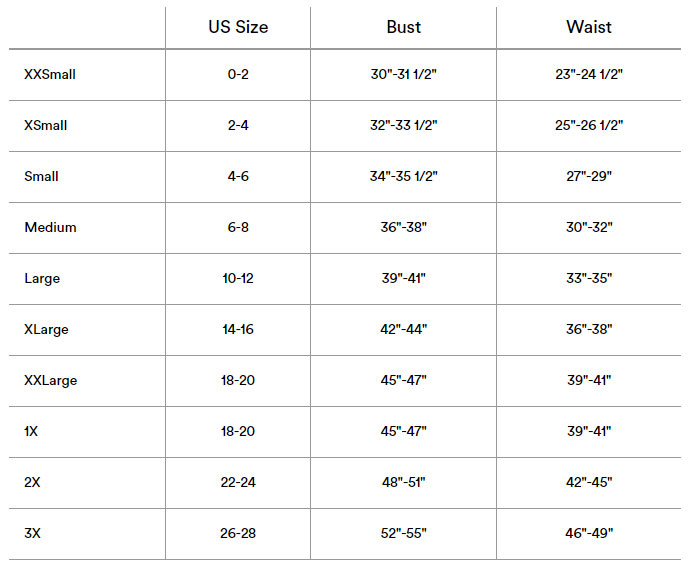Select the XXLarge row label
The height and width of the screenshot is (572, 692).
[x=51, y=381]
